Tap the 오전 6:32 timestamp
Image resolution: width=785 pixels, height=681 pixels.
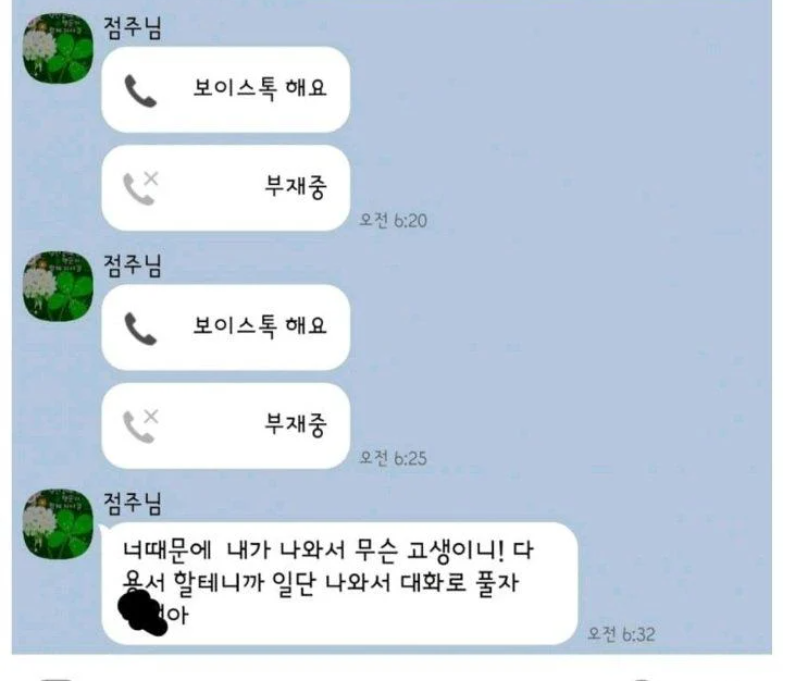point(621,634)
